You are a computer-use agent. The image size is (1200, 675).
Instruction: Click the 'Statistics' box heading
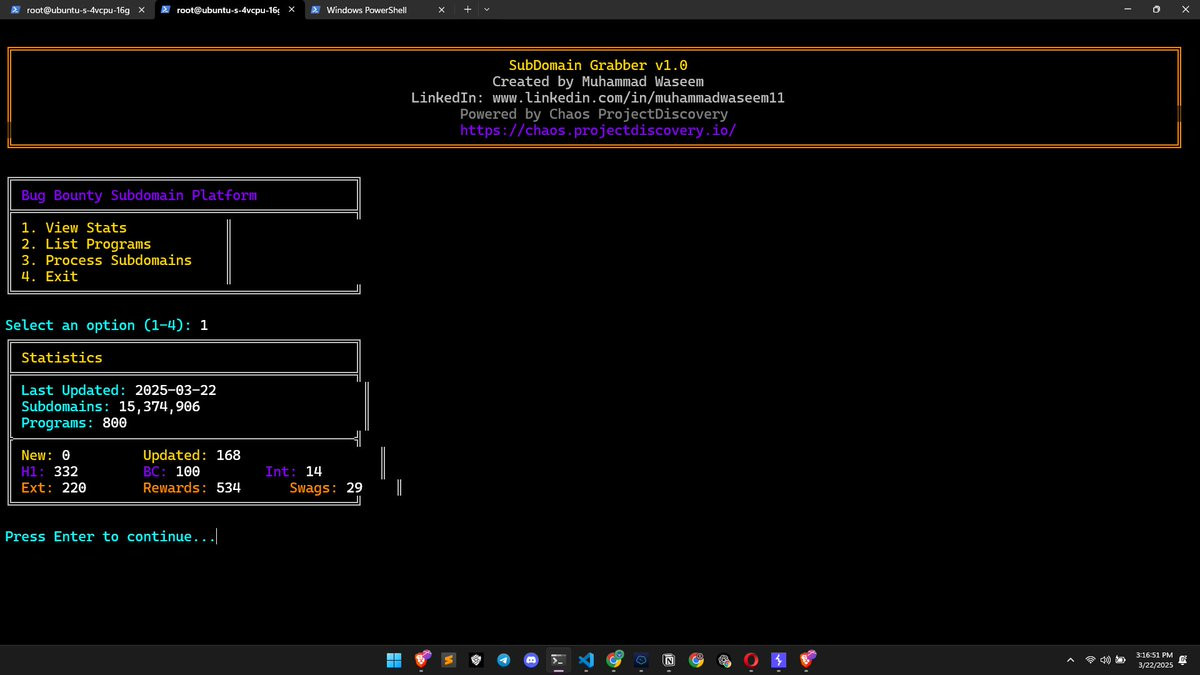[x=62, y=357]
